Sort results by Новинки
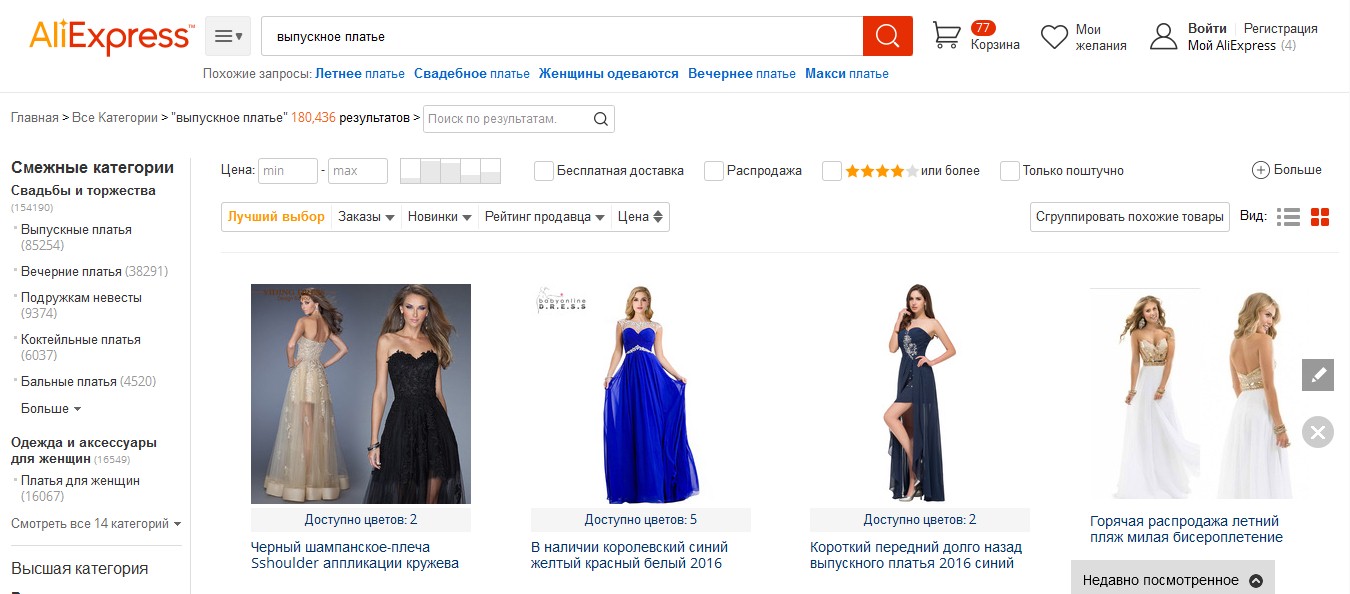 pyautogui.click(x=439, y=217)
